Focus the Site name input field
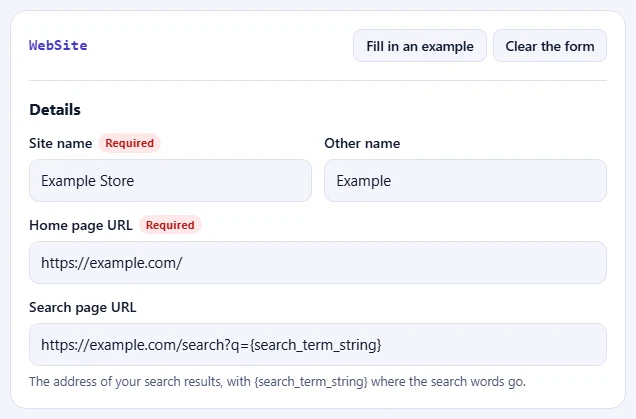The width and height of the screenshot is (636, 419). click(170, 180)
